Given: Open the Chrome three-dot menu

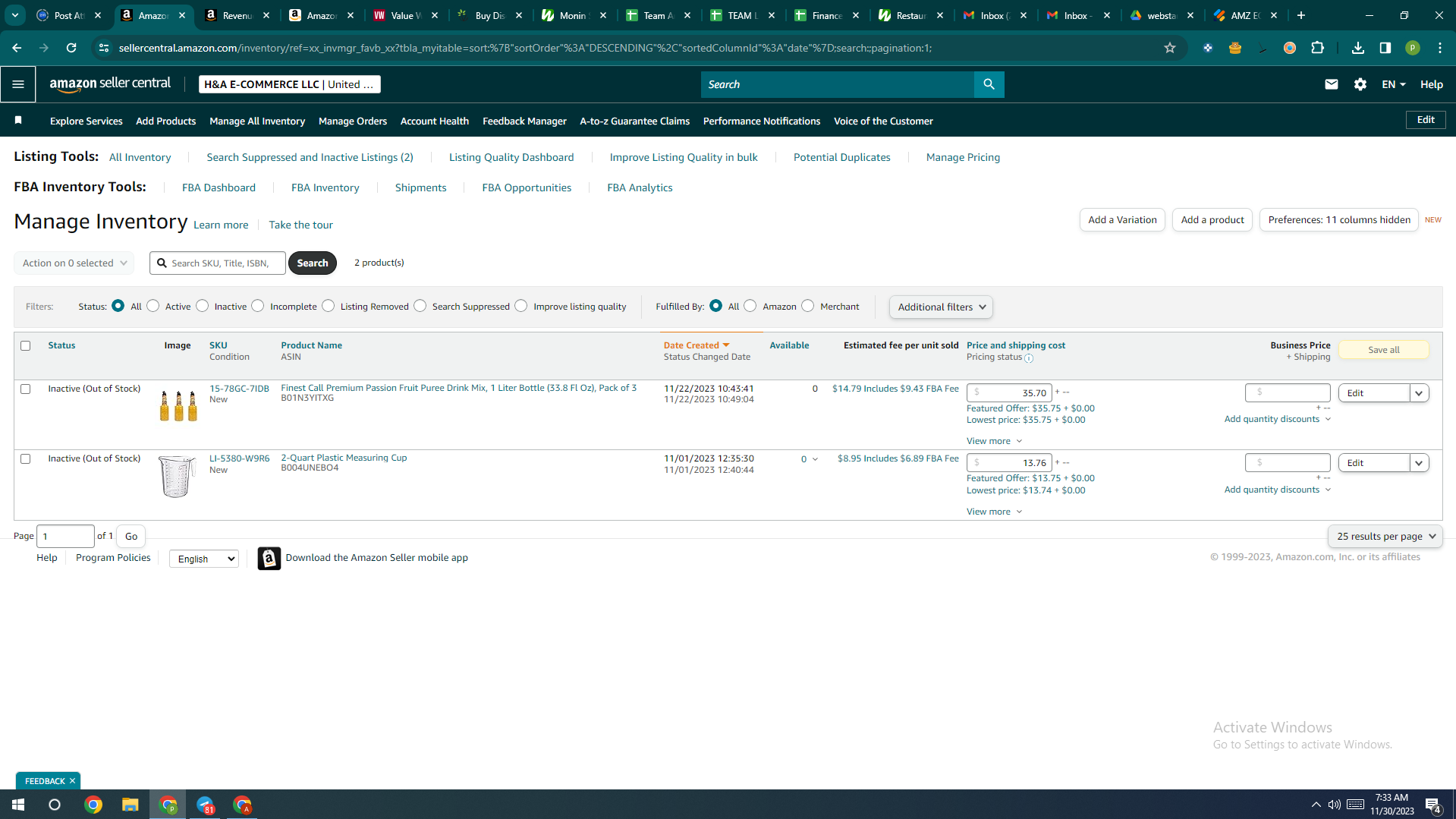Looking at the screenshot, I should pos(1440,48).
